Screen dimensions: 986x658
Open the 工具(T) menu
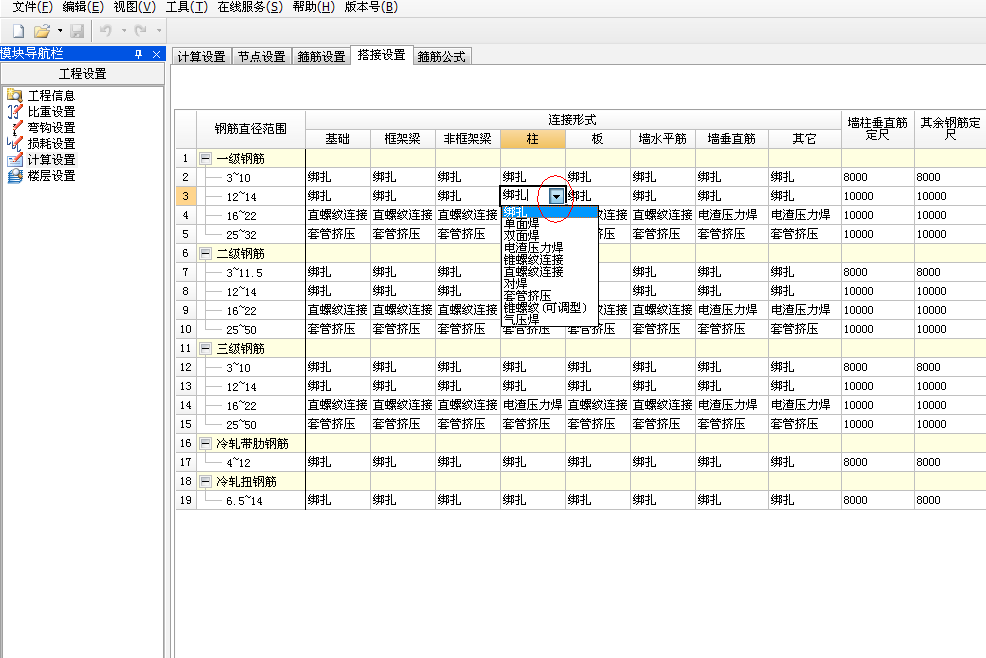click(187, 7)
